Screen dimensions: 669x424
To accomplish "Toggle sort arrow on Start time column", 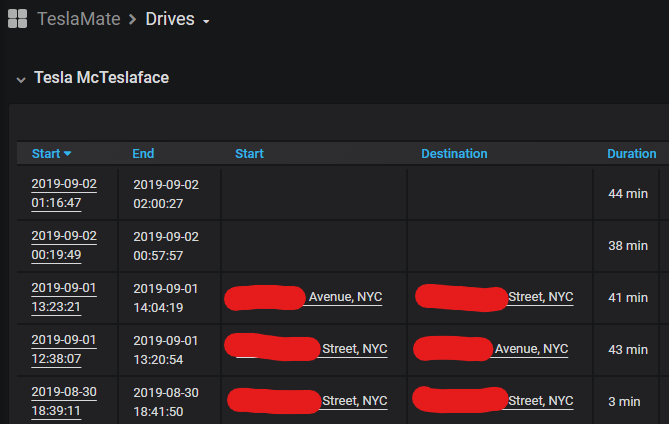I will 67,154.
